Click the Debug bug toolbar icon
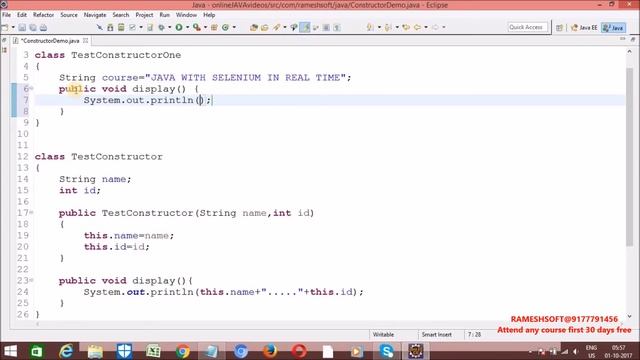The width and height of the screenshot is (640, 360). tap(162, 27)
